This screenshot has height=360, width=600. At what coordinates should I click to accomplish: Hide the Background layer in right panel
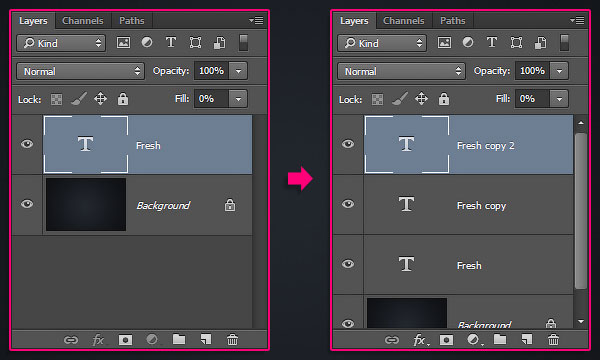(x=348, y=324)
